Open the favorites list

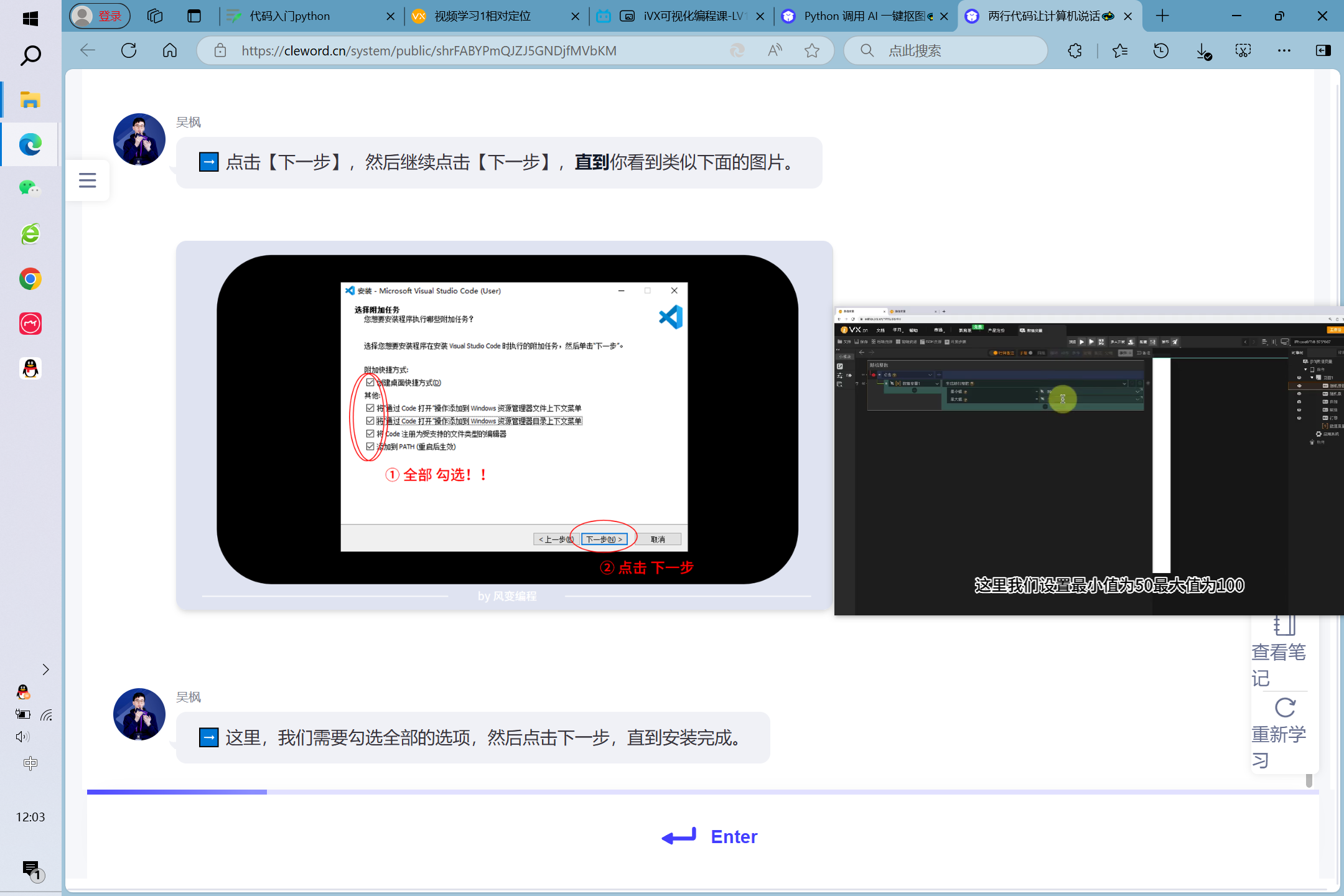1120,50
